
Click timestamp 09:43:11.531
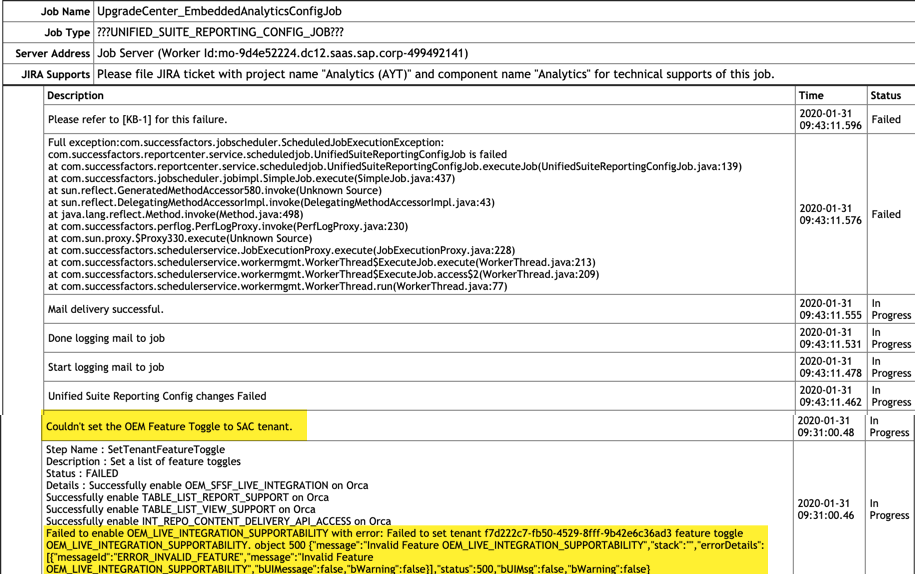point(830,344)
